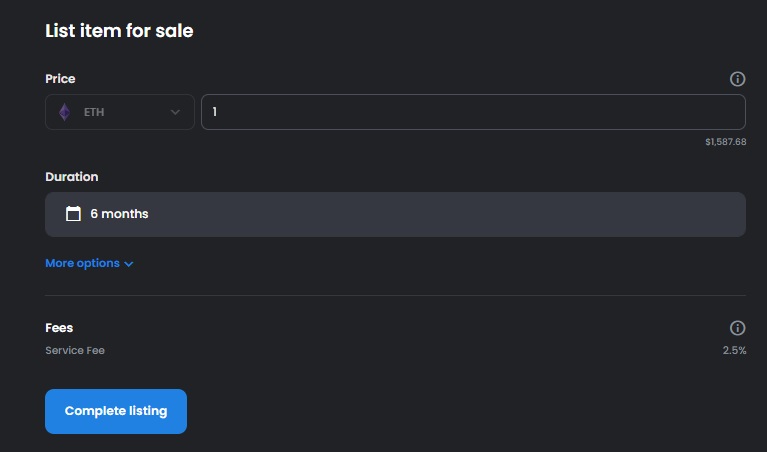Screen dimensions: 767x452
Task: Click the List item for sale heading
Action: 119,31
